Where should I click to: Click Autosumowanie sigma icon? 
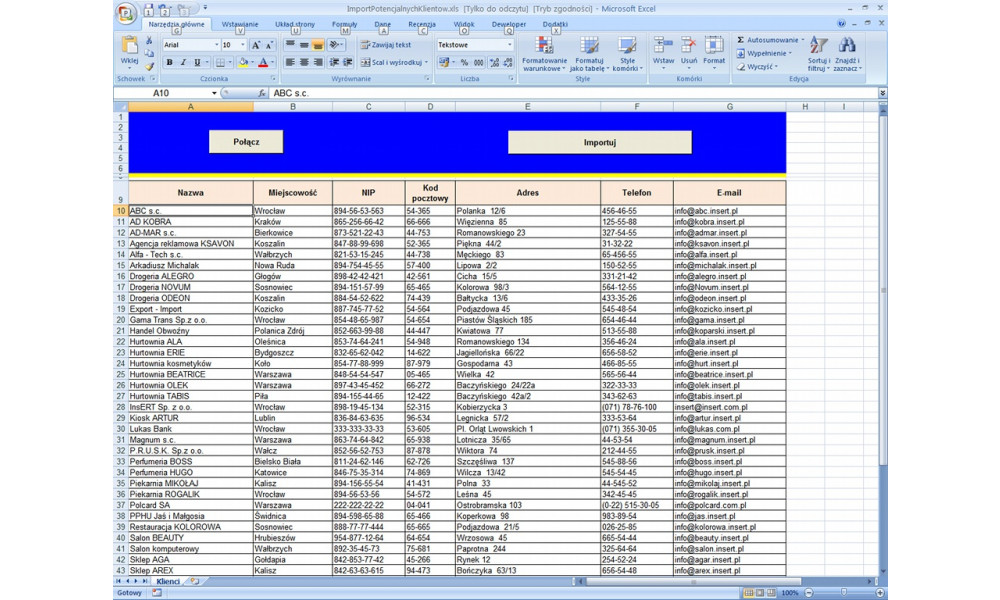740,40
